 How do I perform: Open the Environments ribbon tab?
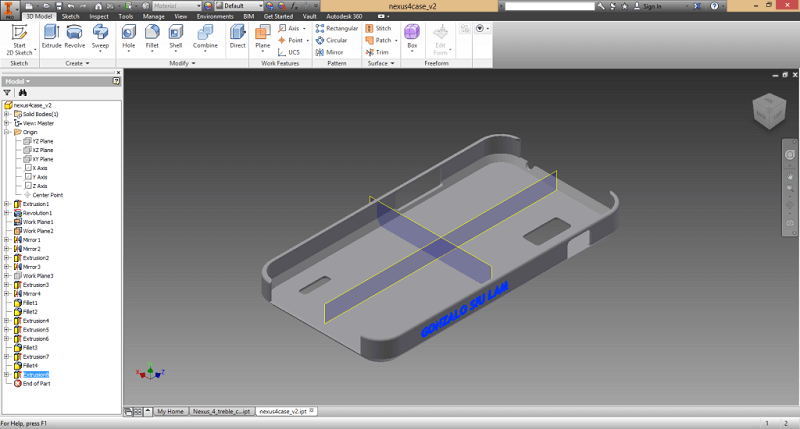215,16
